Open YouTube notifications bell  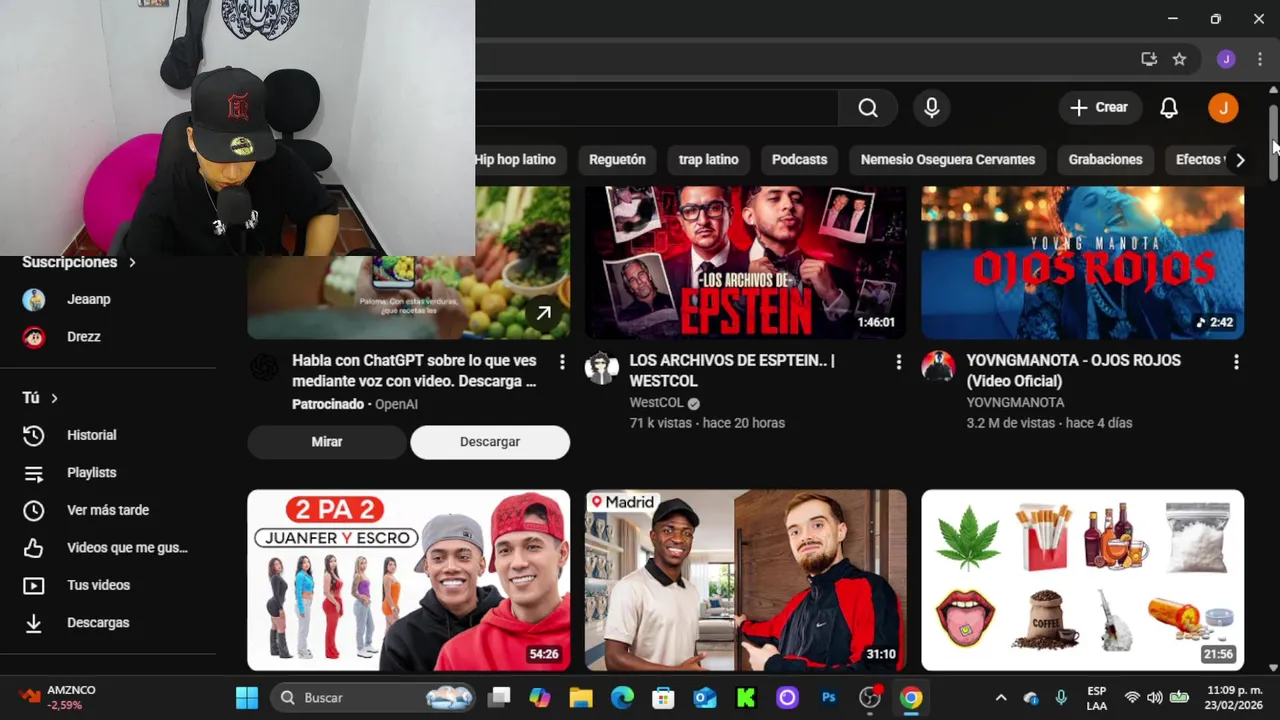[1169, 108]
